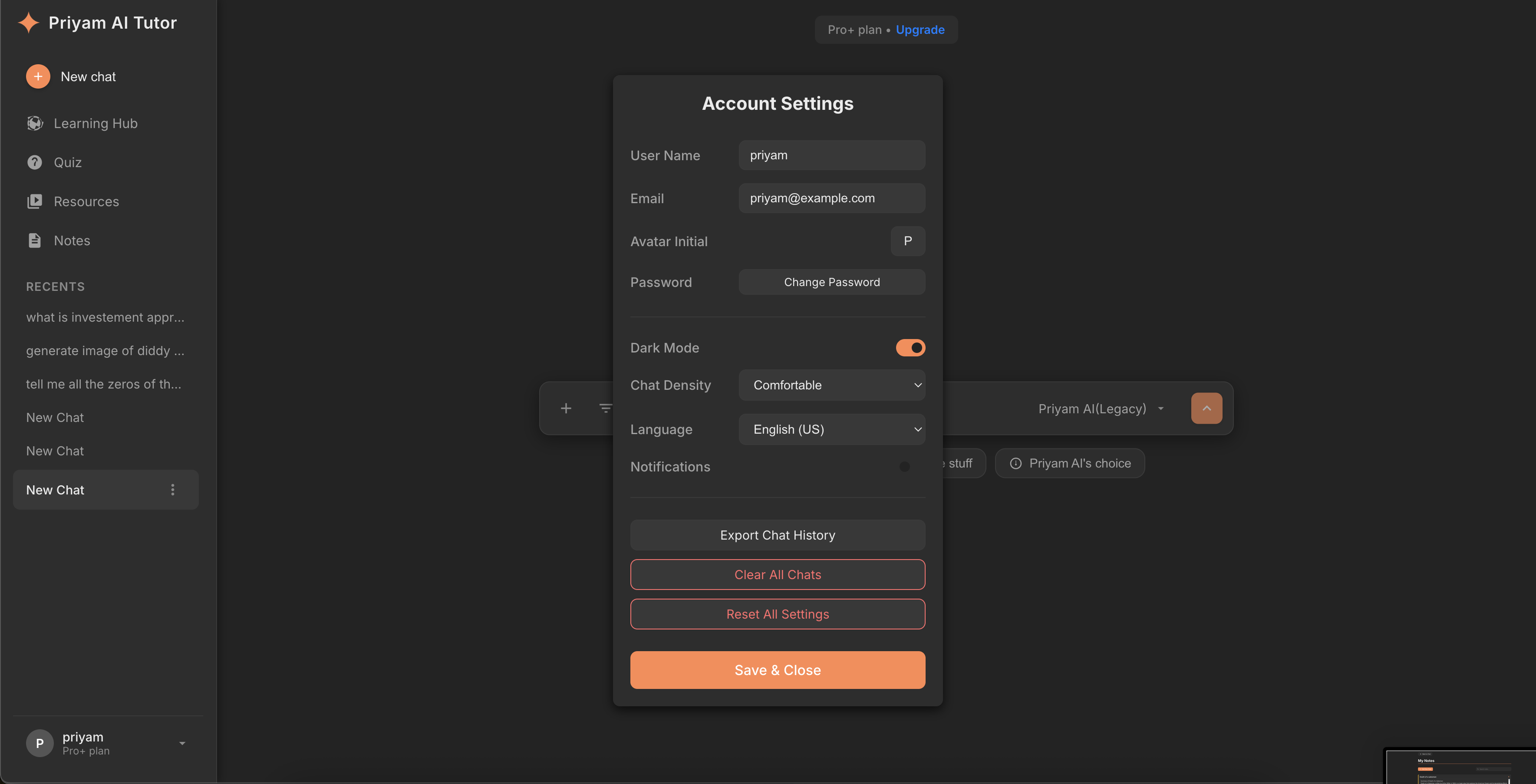Open the Resources library icon
Image resolution: width=1536 pixels, height=784 pixels.
(x=35, y=201)
